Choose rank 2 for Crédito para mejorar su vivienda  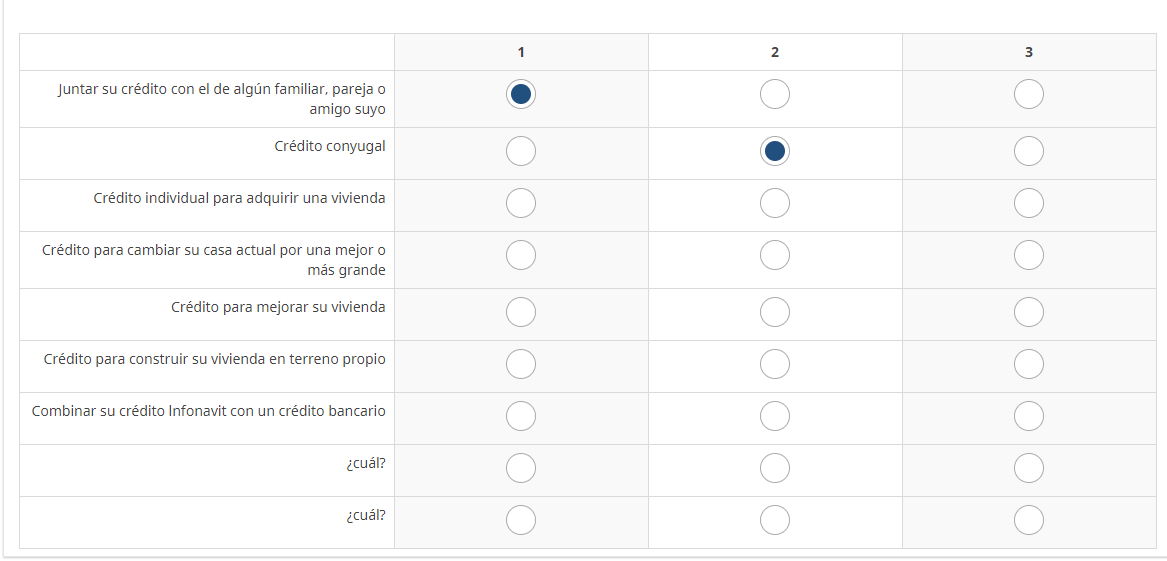pyautogui.click(x=775, y=313)
